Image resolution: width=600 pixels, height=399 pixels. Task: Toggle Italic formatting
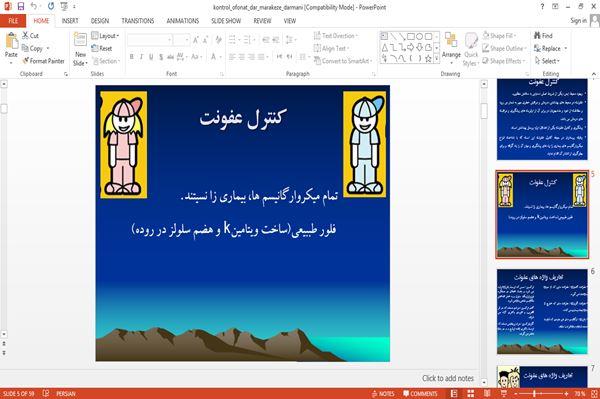[x=141, y=57]
